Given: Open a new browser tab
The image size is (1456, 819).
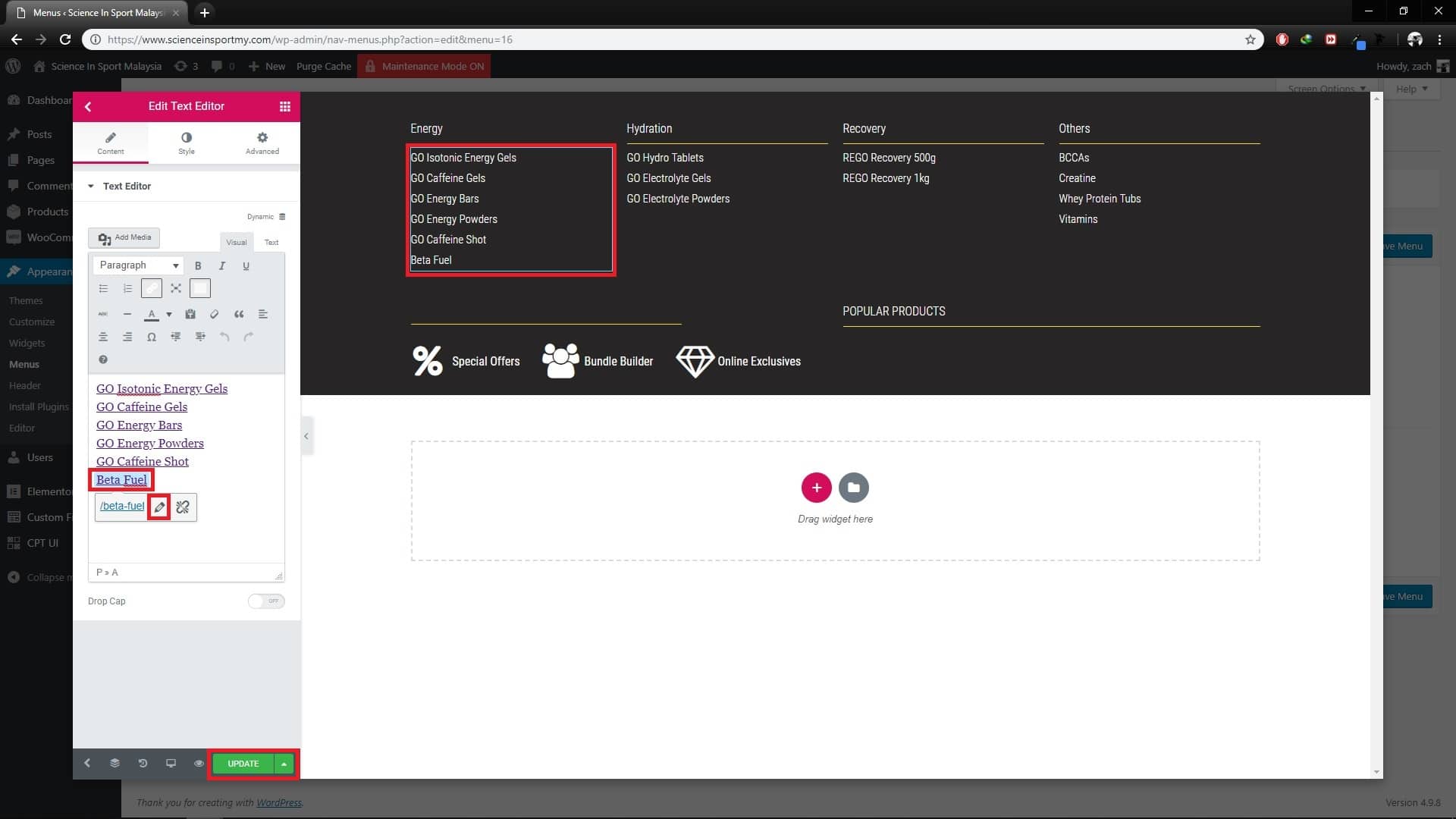Looking at the screenshot, I should point(205,13).
